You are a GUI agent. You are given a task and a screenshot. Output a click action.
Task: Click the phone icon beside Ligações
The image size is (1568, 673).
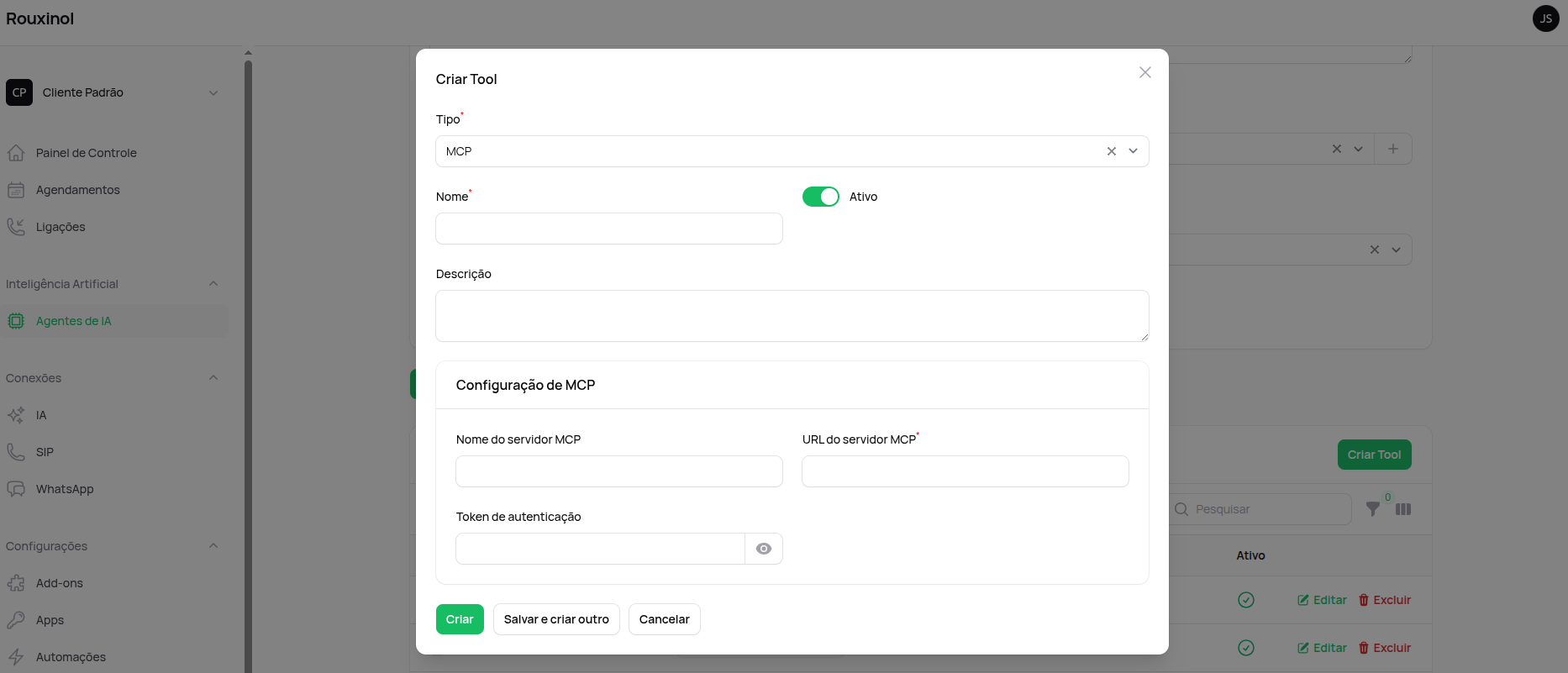16,227
